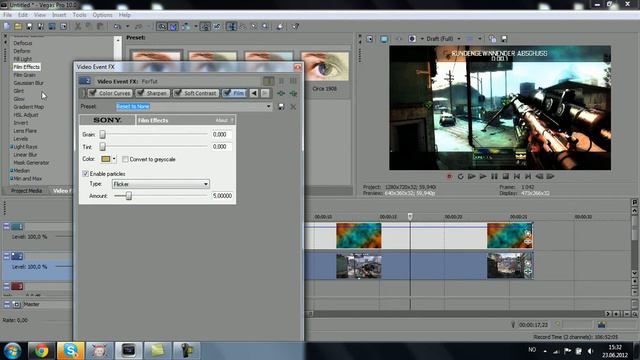Minimize track 2 in the track header
The height and width of the screenshot is (360, 640).
pyautogui.click(x=7, y=256)
